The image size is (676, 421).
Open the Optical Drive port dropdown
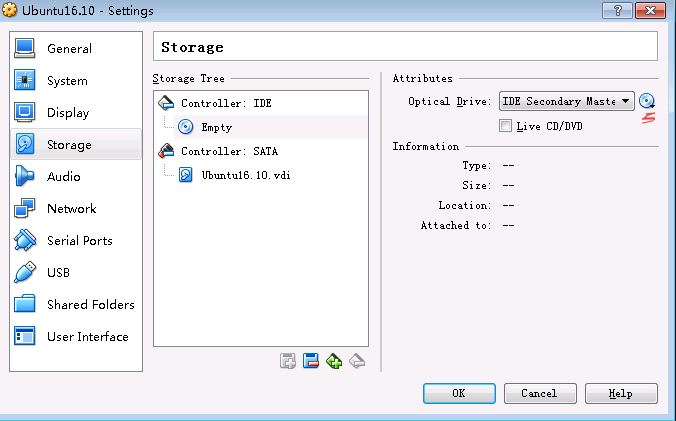click(566, 101)
